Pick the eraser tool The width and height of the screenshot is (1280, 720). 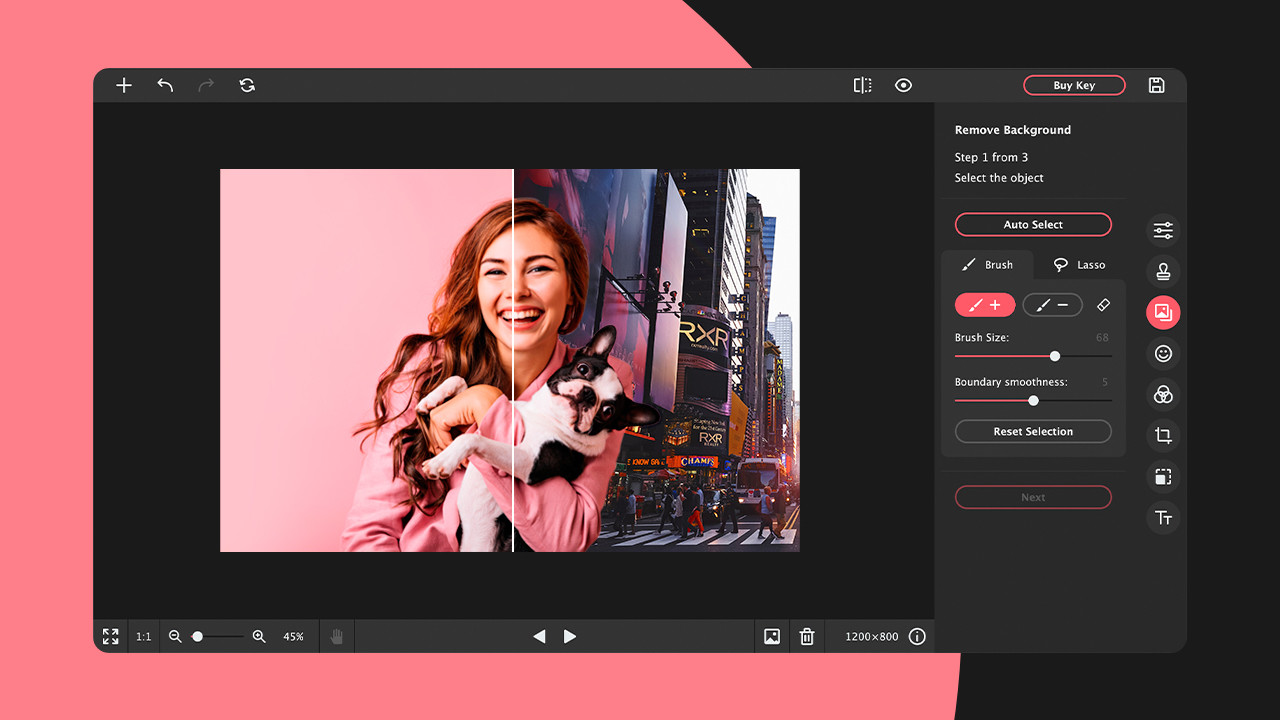1103,305
